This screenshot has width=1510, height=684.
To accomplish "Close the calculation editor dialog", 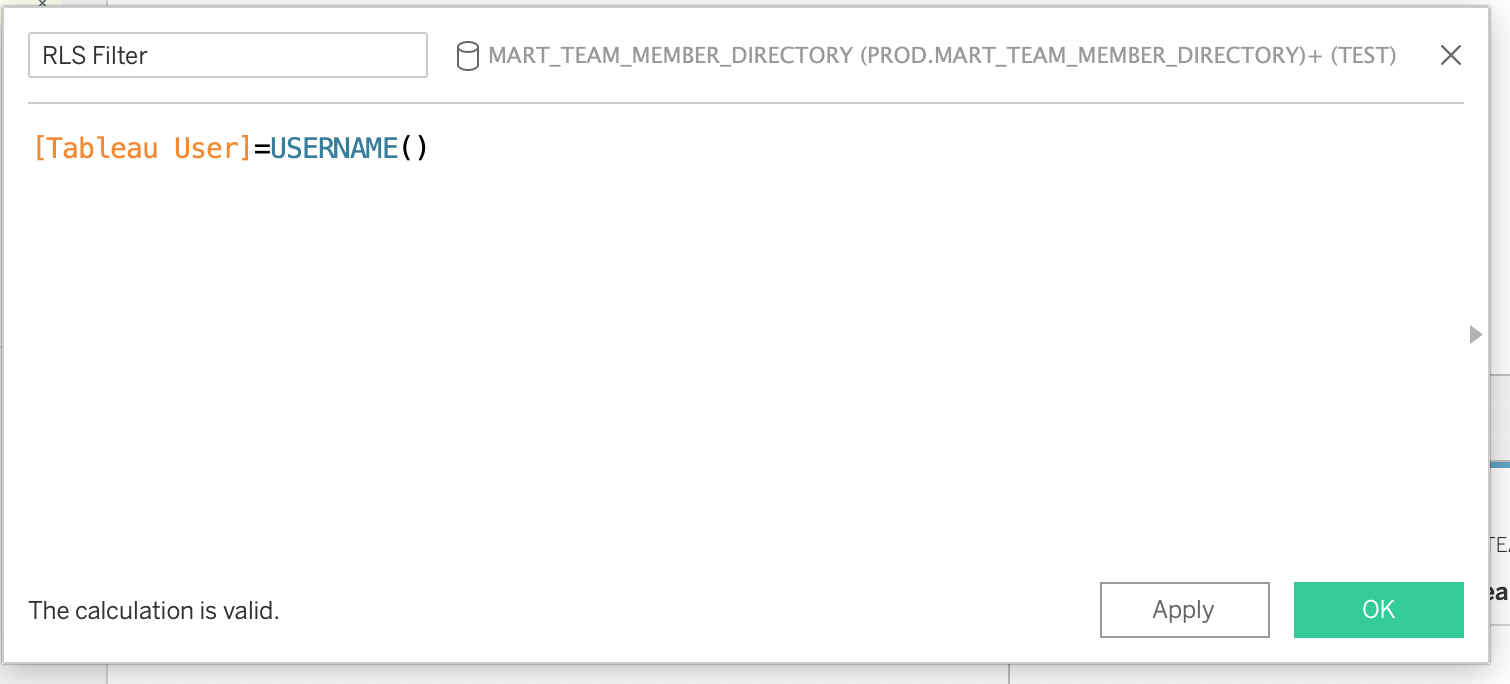I will [x=1450, y=56].
